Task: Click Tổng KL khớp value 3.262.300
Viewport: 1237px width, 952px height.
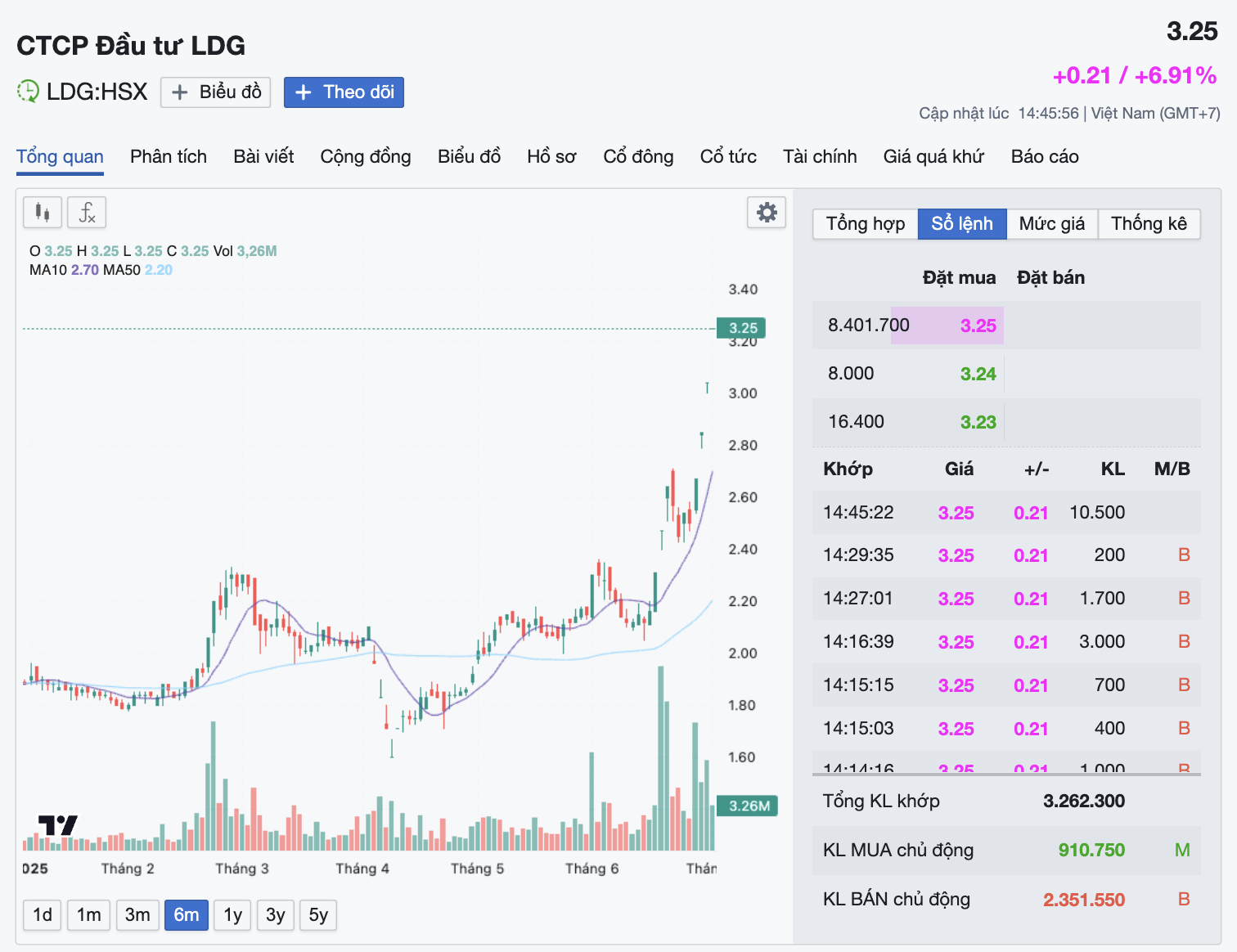Action: 1084,801
